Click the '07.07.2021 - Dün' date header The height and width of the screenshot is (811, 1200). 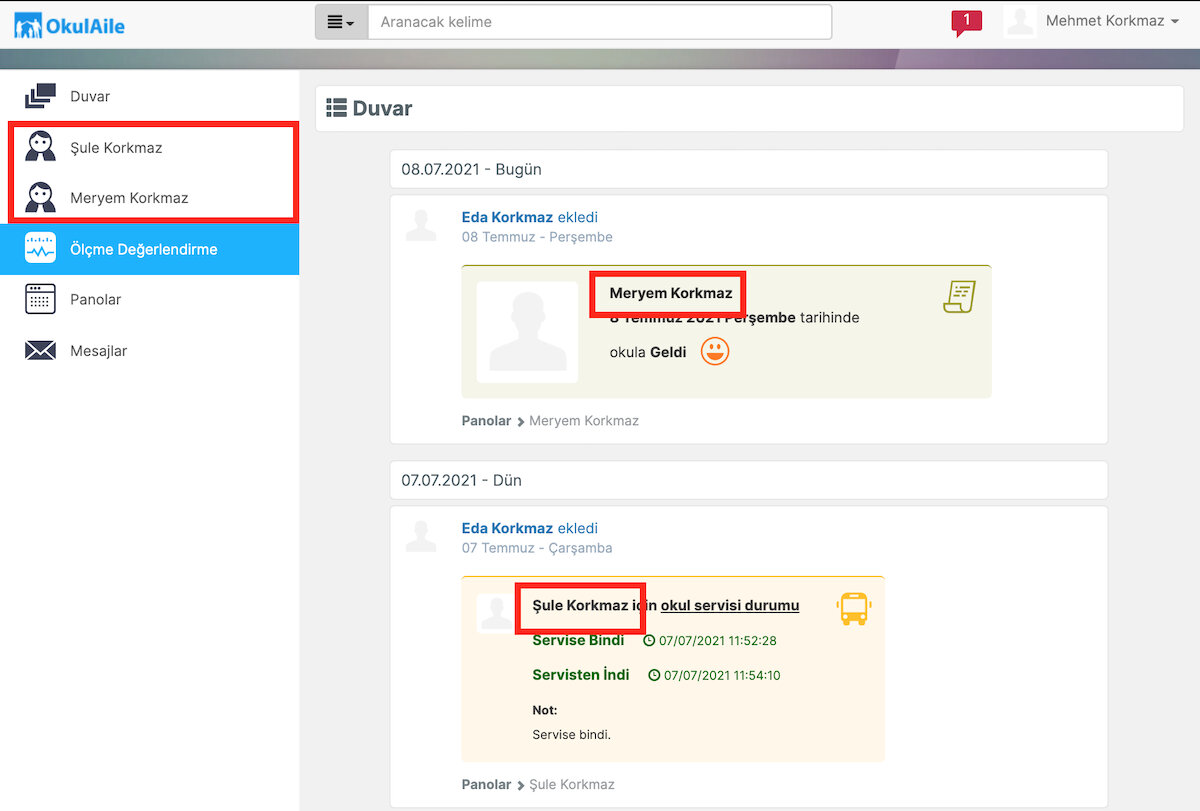[749, 480]
